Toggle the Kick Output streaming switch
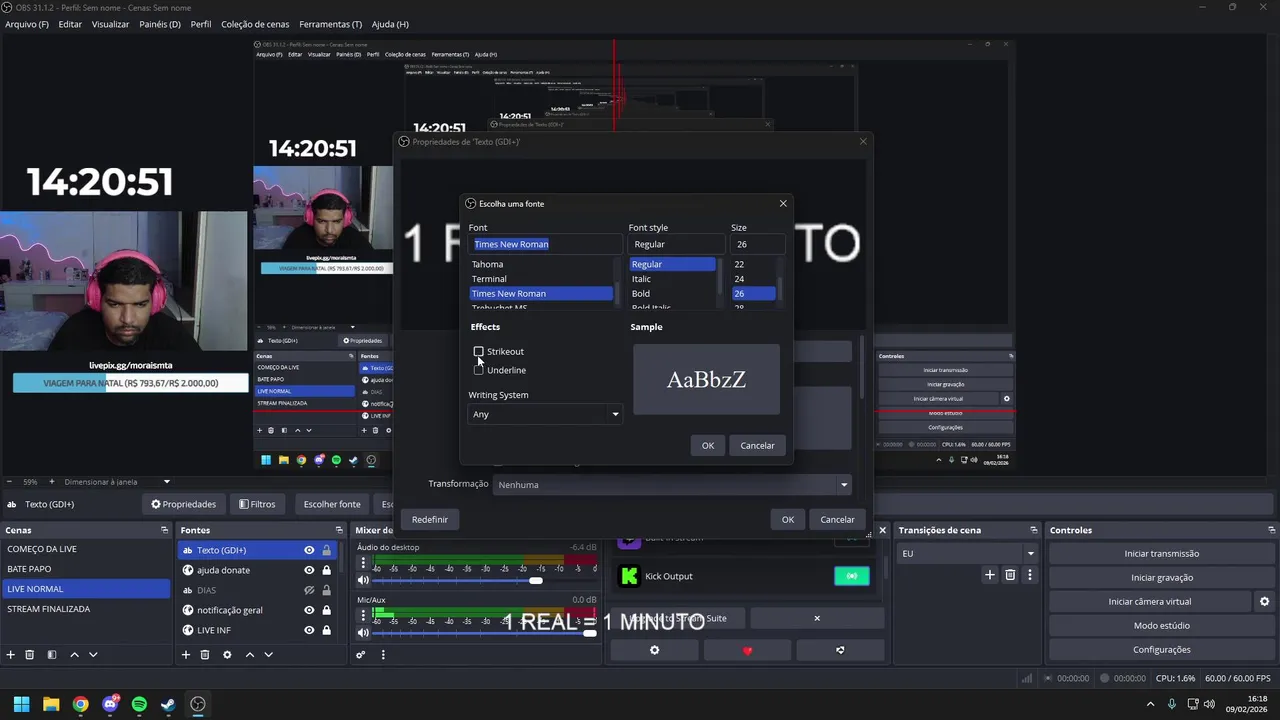This screenshot has width=1280, height=720. pos(851,576)
